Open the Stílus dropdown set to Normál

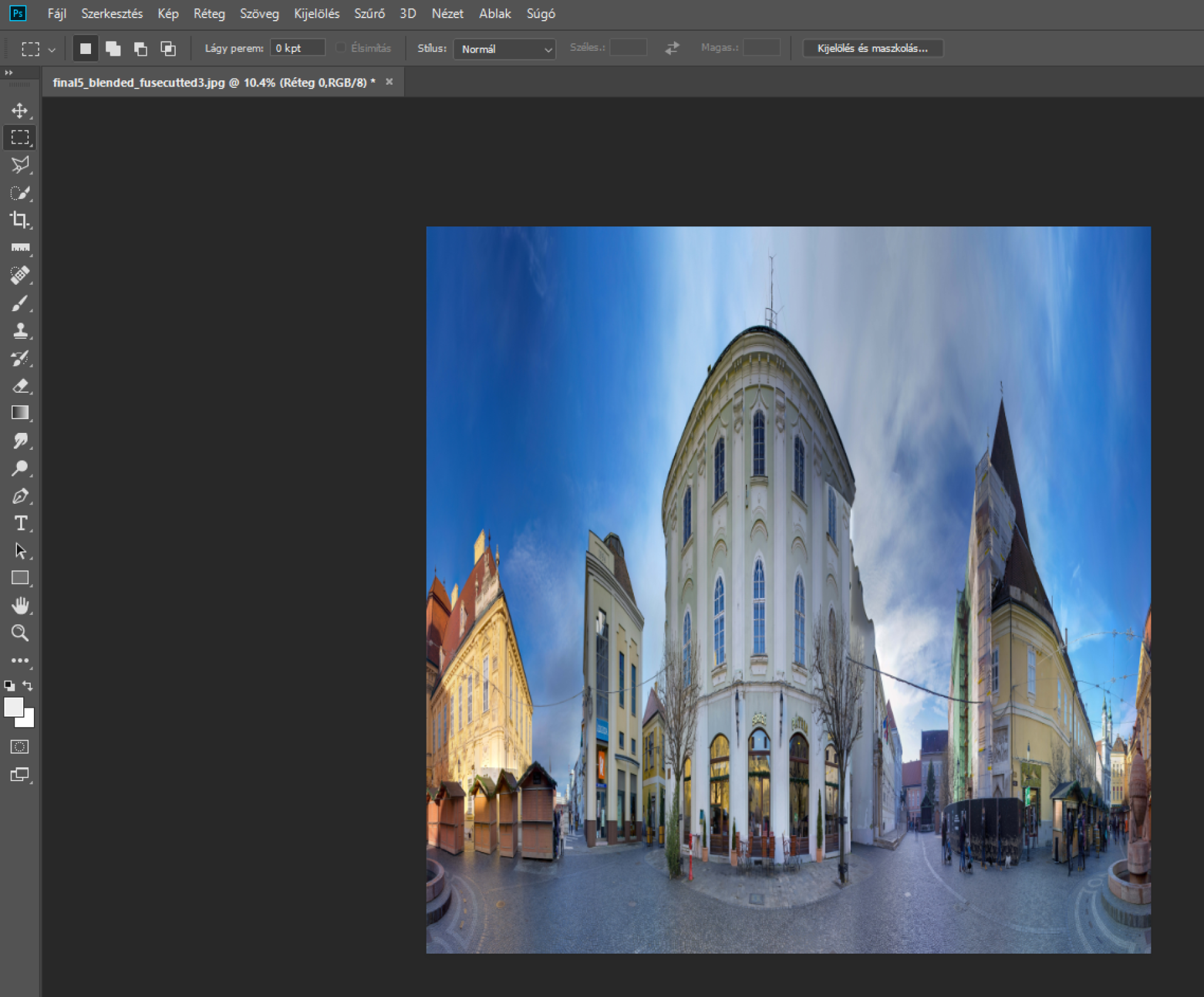pos(504,49)
